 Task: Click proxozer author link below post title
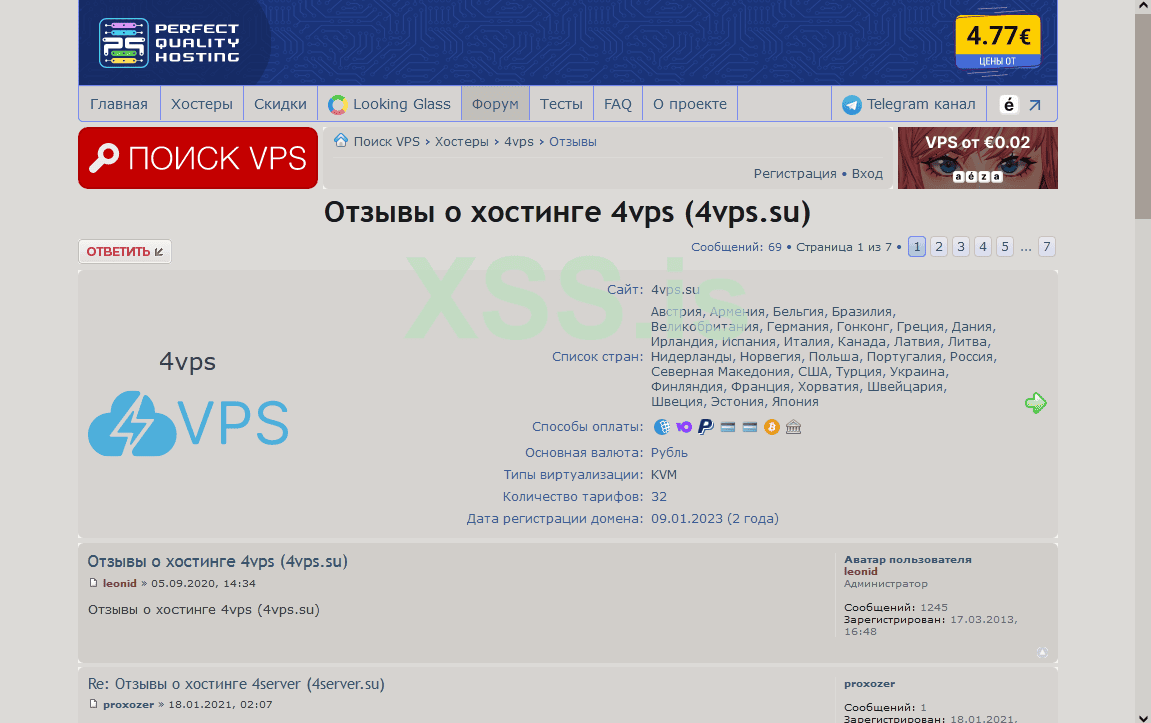tap(128, 704)
